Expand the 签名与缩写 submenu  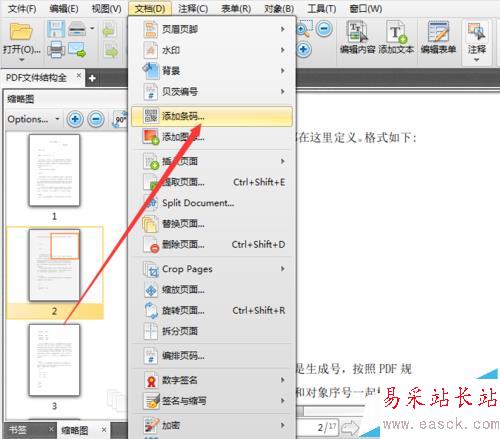pos(212,401)
